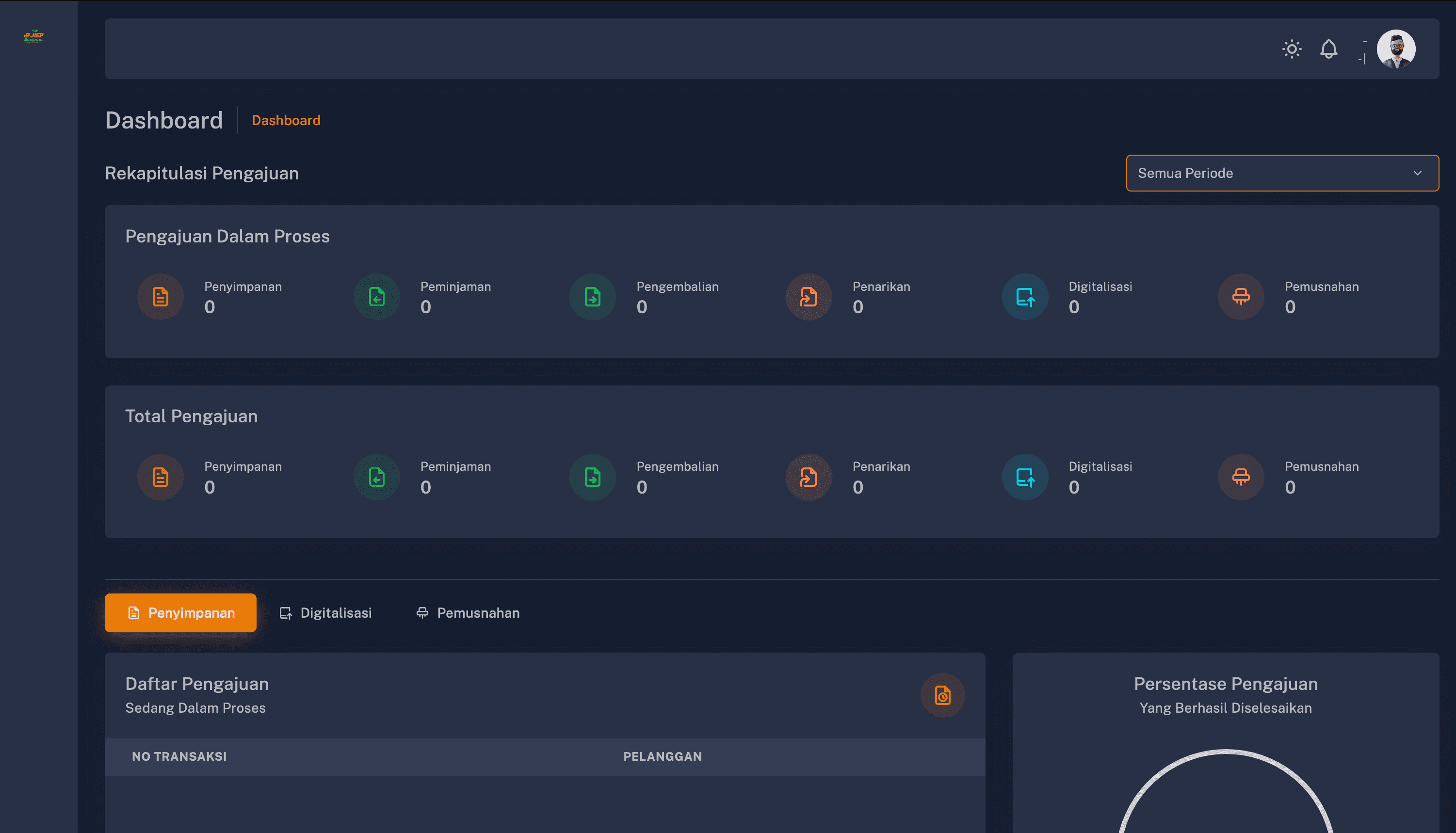The height and width of the screenshot is (833, 1456).
Task: Toggle the light/dark theme sun icon
Action: [x=1291, y=48]
